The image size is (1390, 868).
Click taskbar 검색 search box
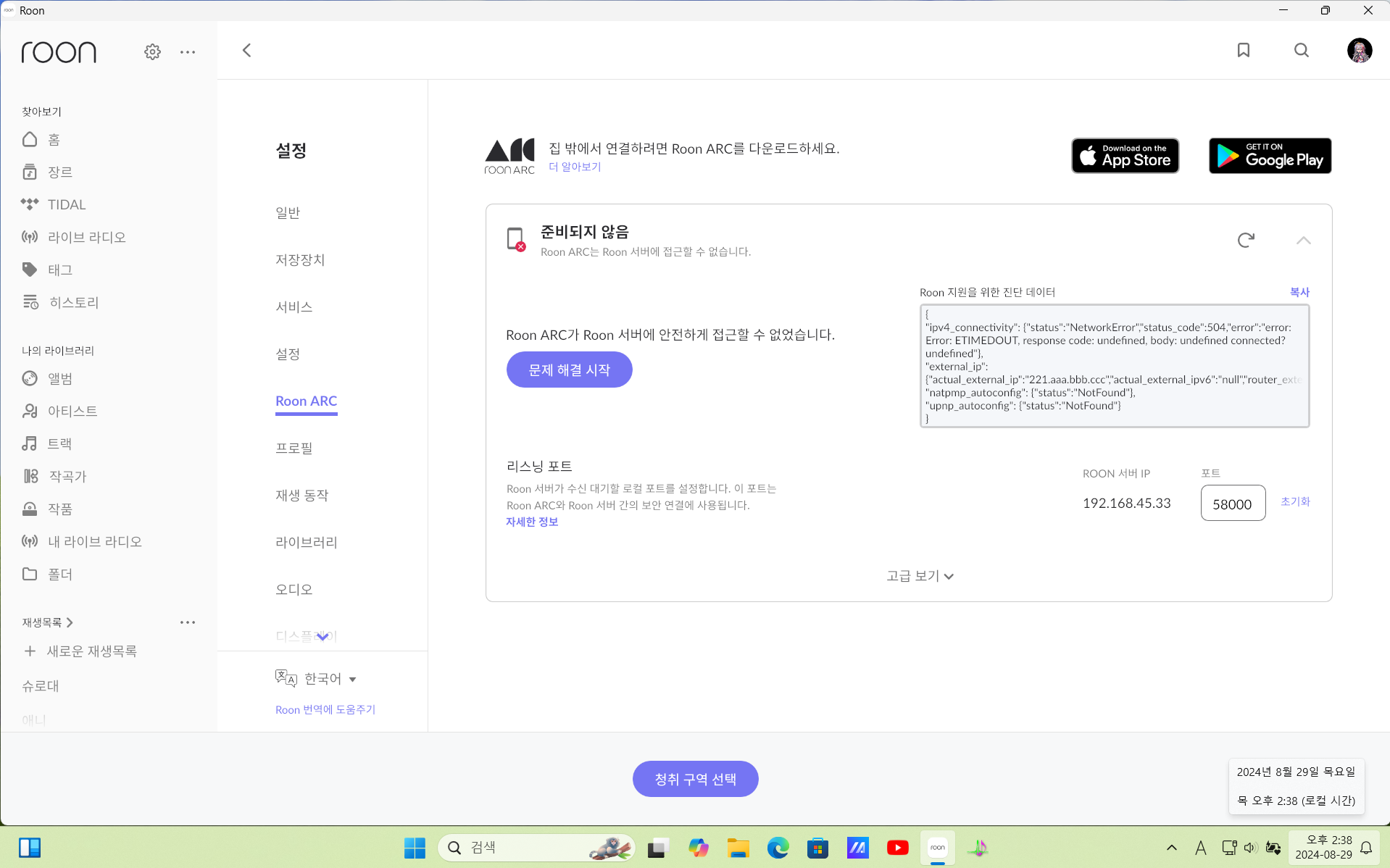[536, 848]
